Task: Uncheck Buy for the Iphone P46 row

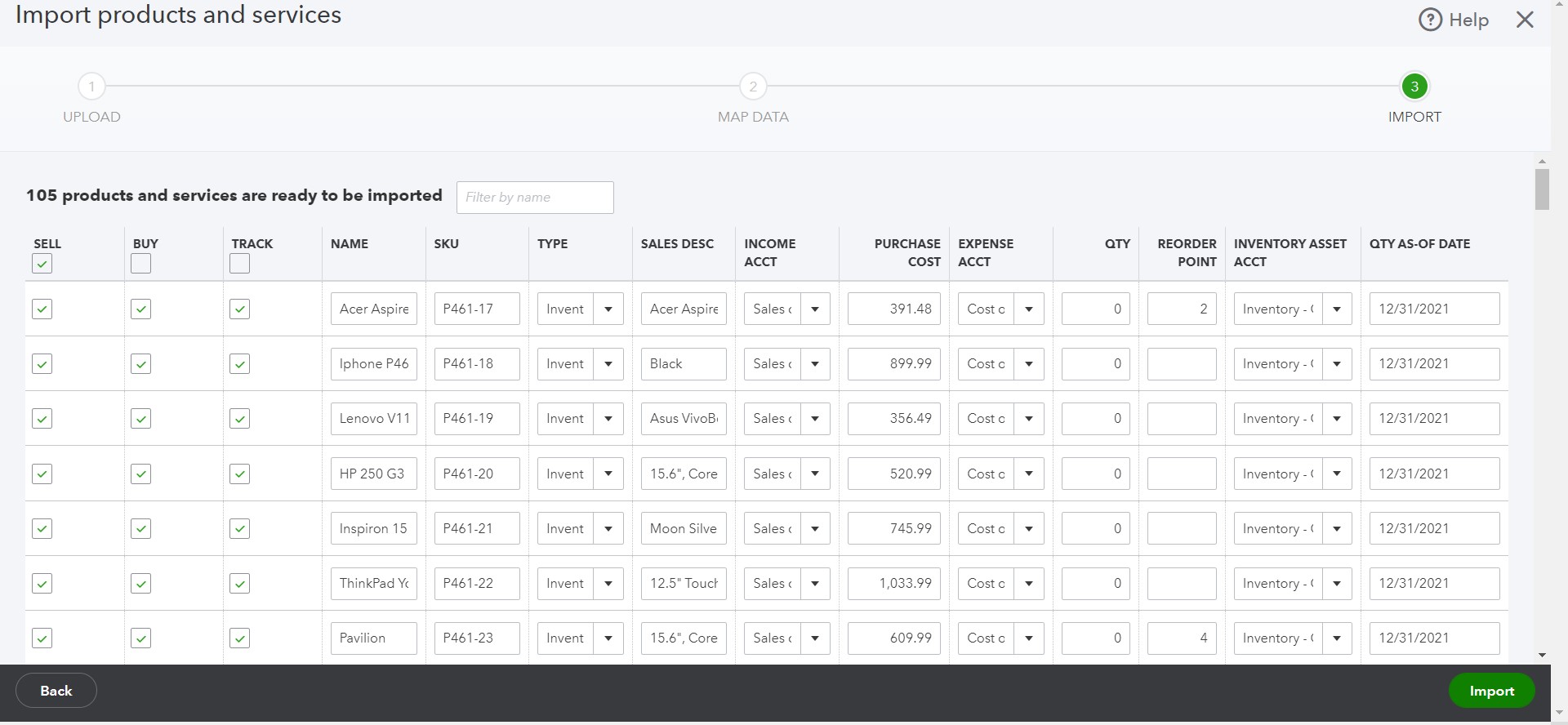Action: [x=141, y=364]
